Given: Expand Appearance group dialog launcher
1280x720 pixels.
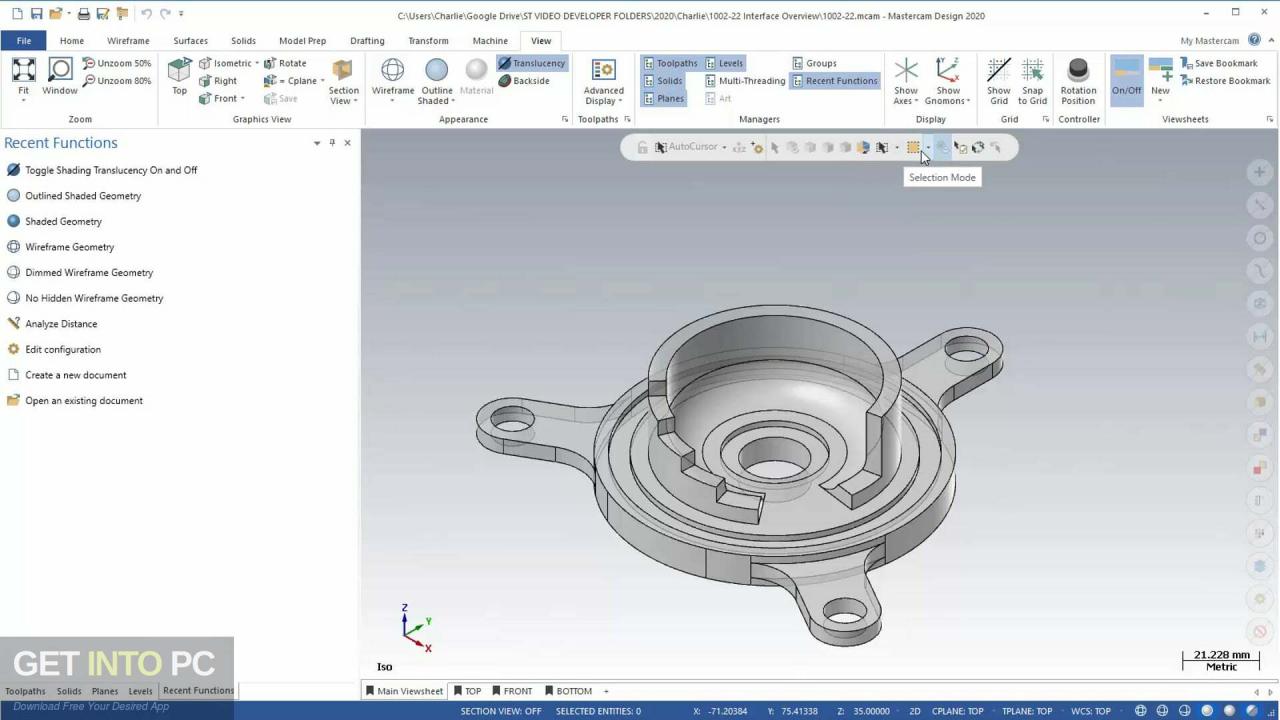Looking at the screenshot, I should pyautogui.click(x=565, y=119).
